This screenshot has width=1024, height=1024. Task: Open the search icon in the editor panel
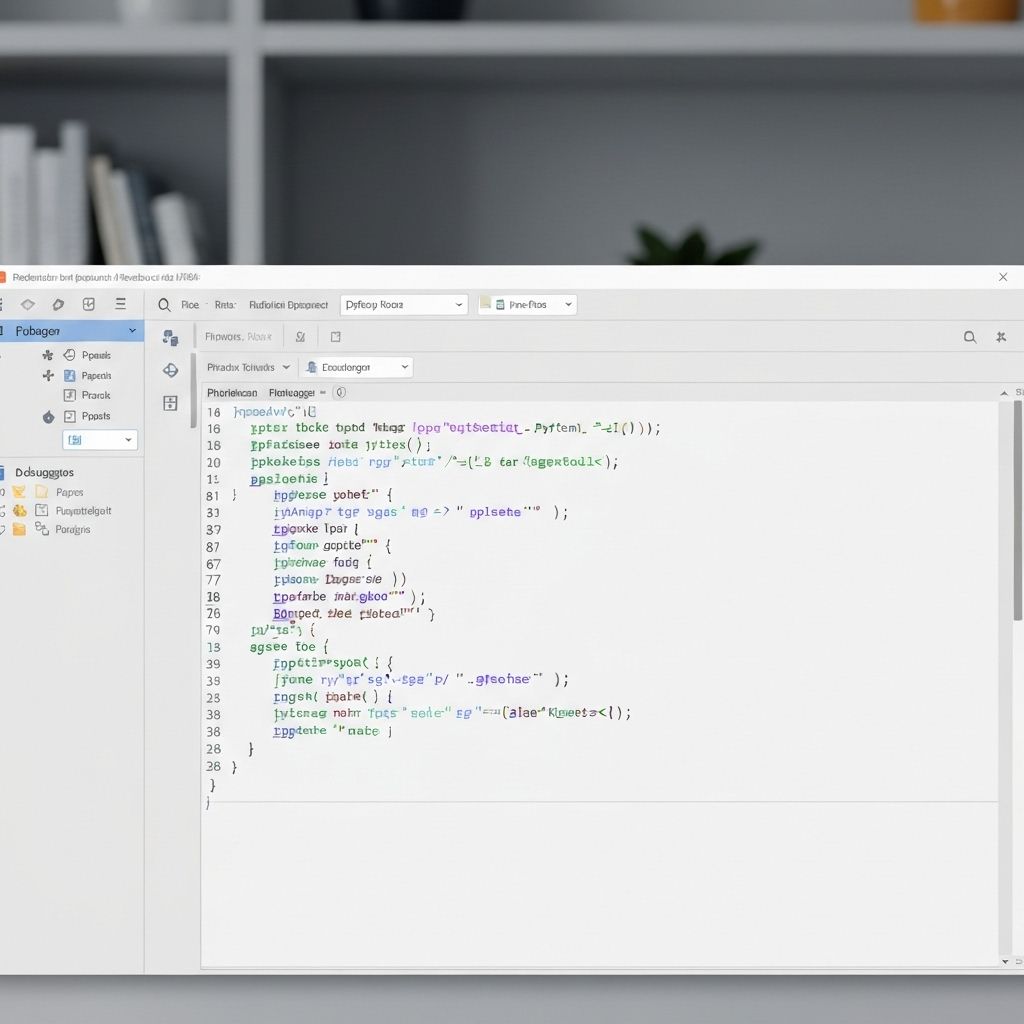[x=969, y=337]
